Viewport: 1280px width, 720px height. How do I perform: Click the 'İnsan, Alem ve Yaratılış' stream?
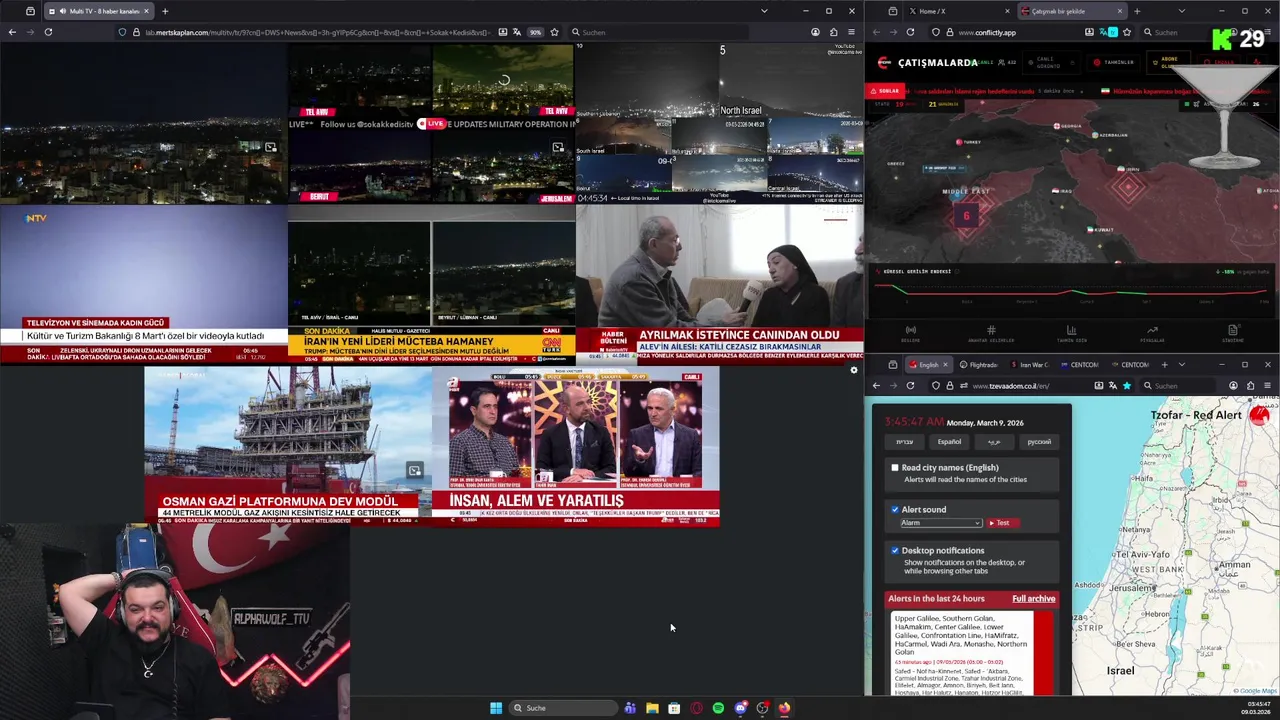[x=575, y=445]
